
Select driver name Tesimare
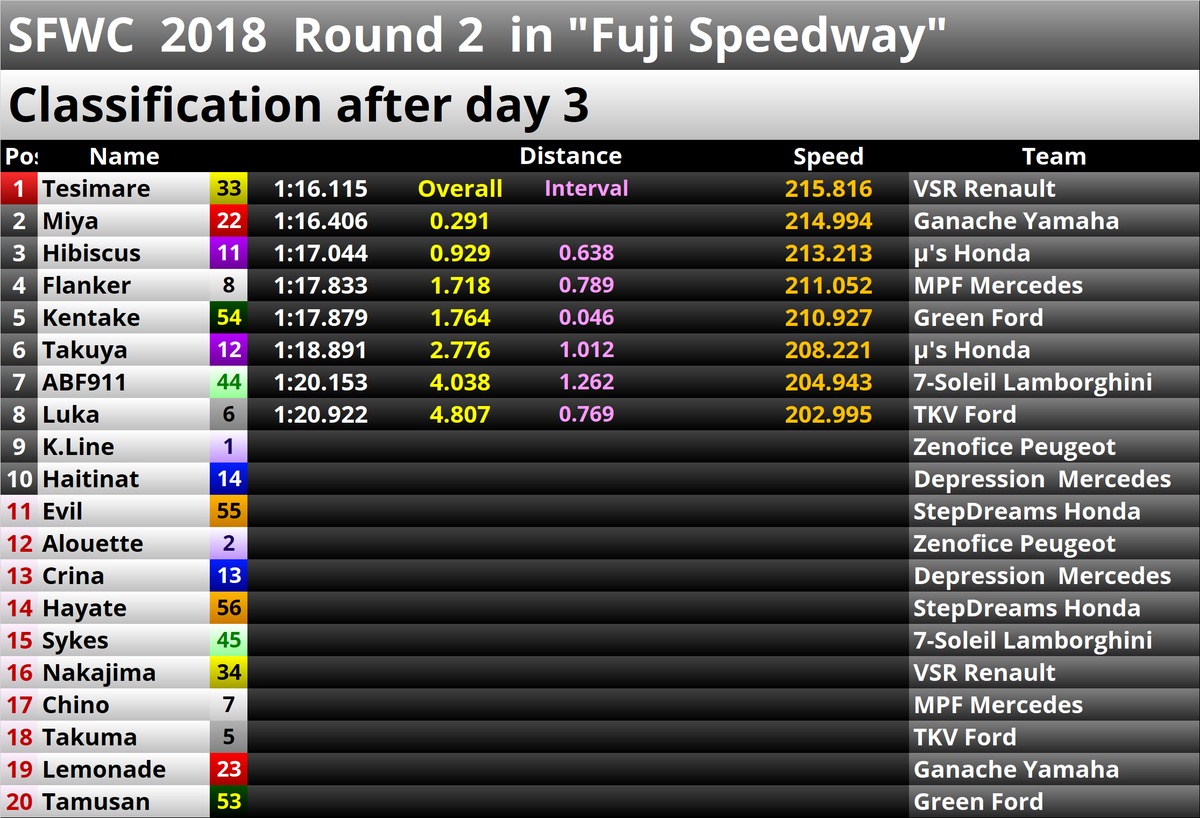tap(96, 188)
